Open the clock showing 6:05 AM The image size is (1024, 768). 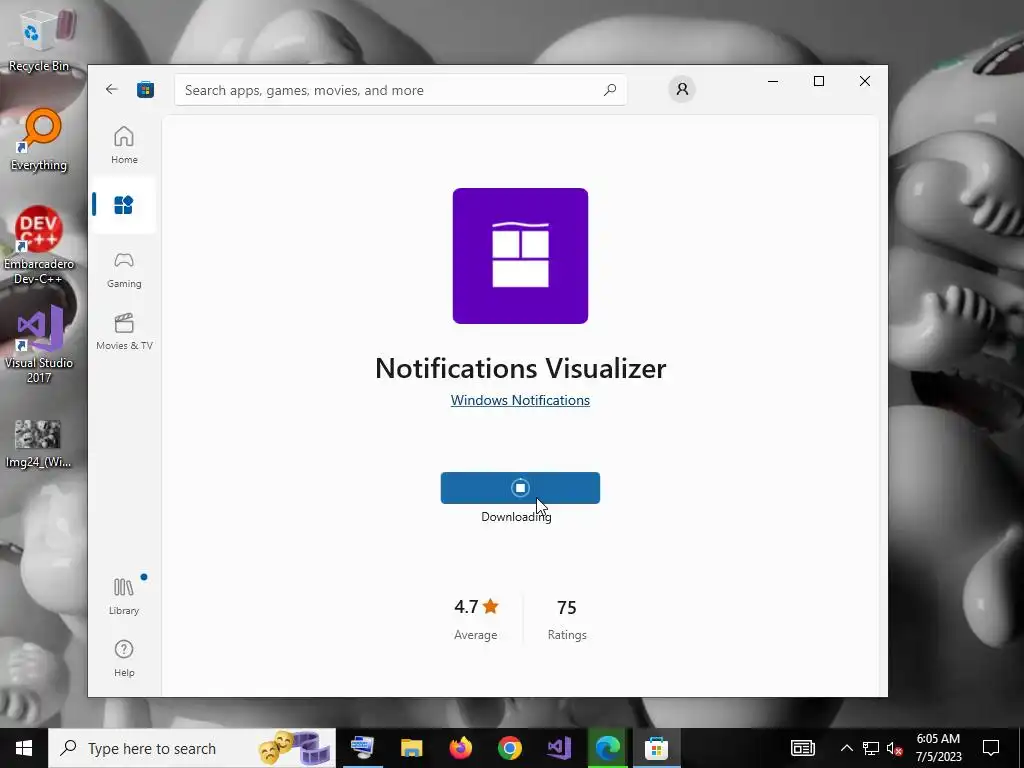[x=938, y=748]
